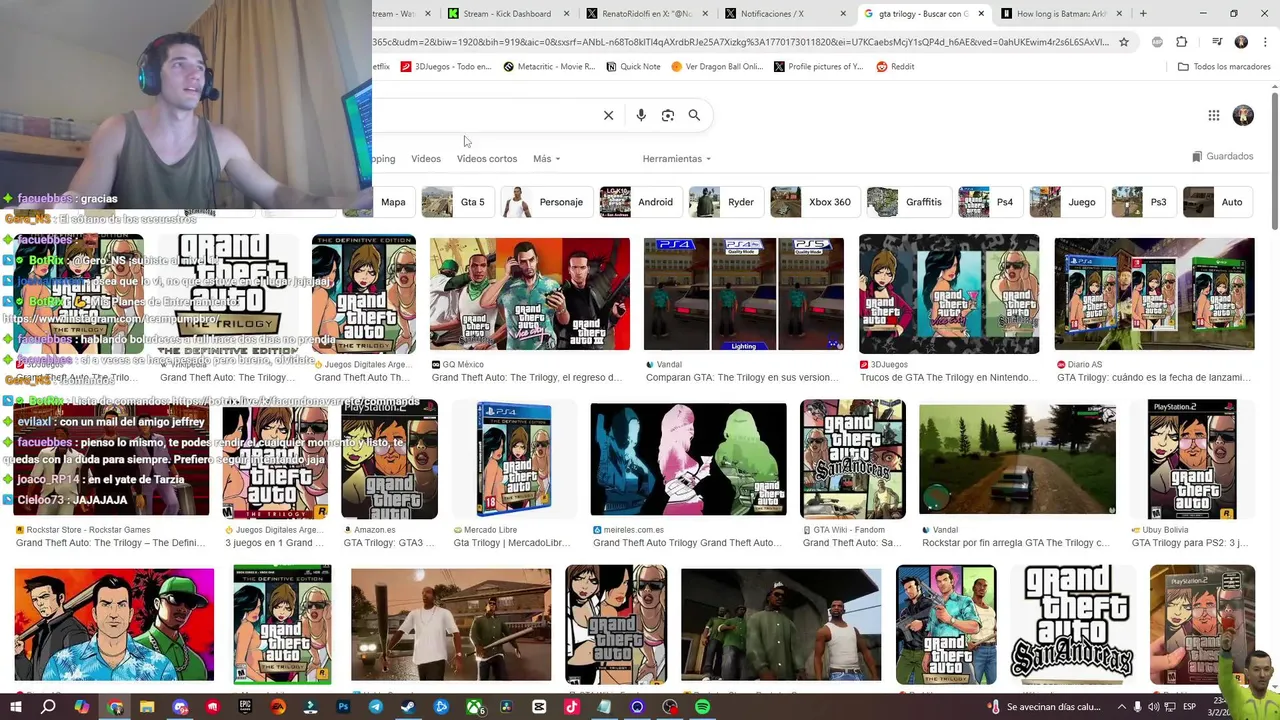Click the page vertical scrollbar

[1275, 160]
